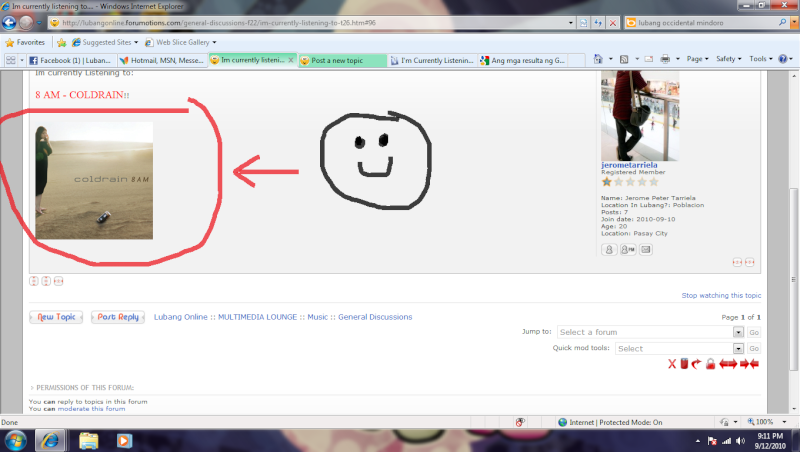Click the search magnifier icon

click(782, 22)
